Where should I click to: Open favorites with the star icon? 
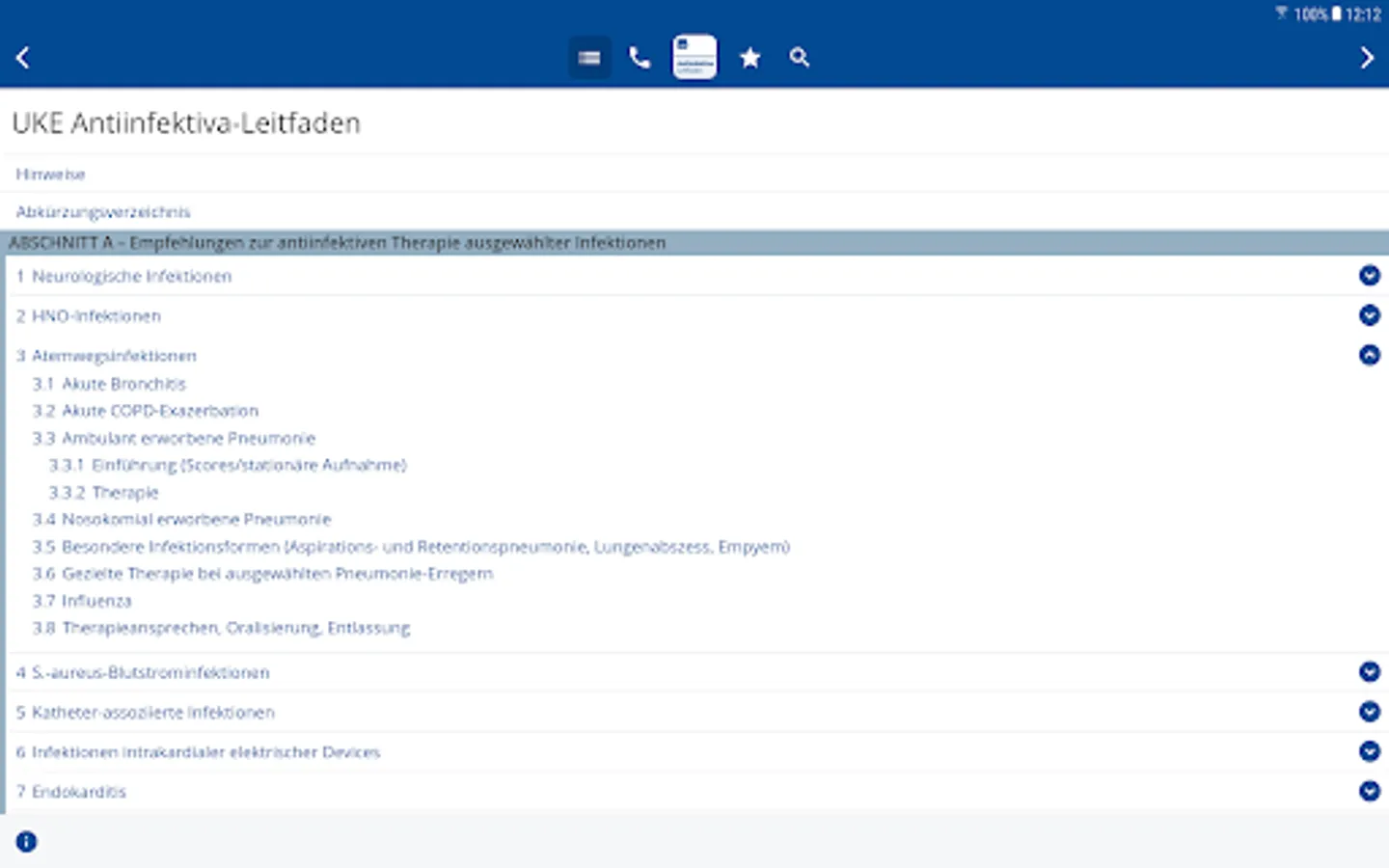(749, 58)
